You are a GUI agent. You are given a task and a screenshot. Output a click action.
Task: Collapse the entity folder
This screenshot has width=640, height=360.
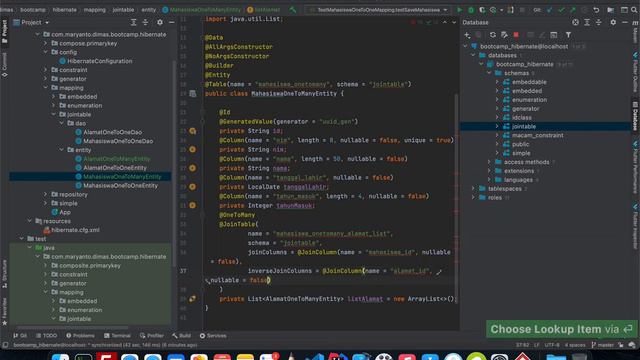pyautogui.click(x=62, y=150)
